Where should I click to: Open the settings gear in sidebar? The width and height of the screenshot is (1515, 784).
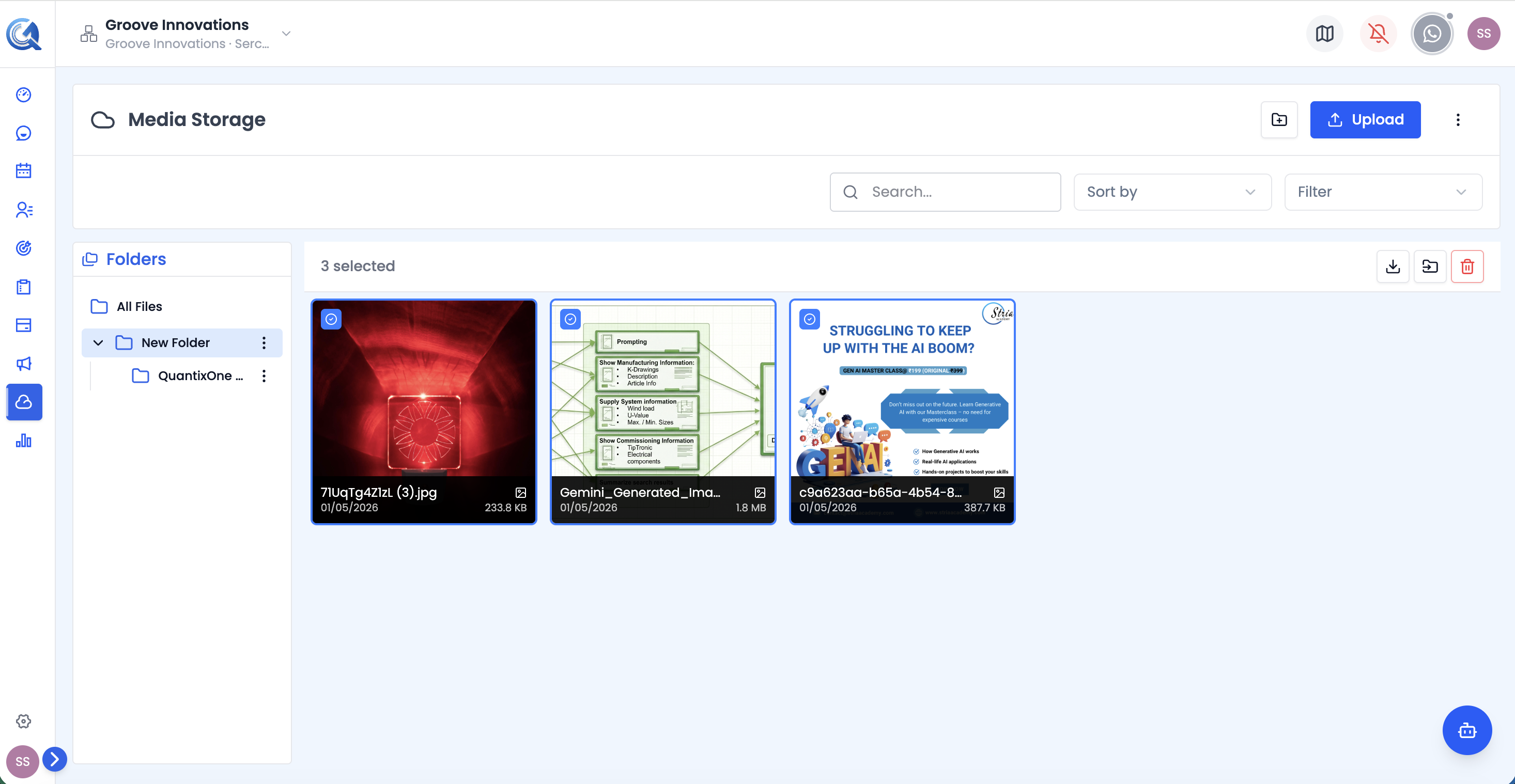click(24, 721)
